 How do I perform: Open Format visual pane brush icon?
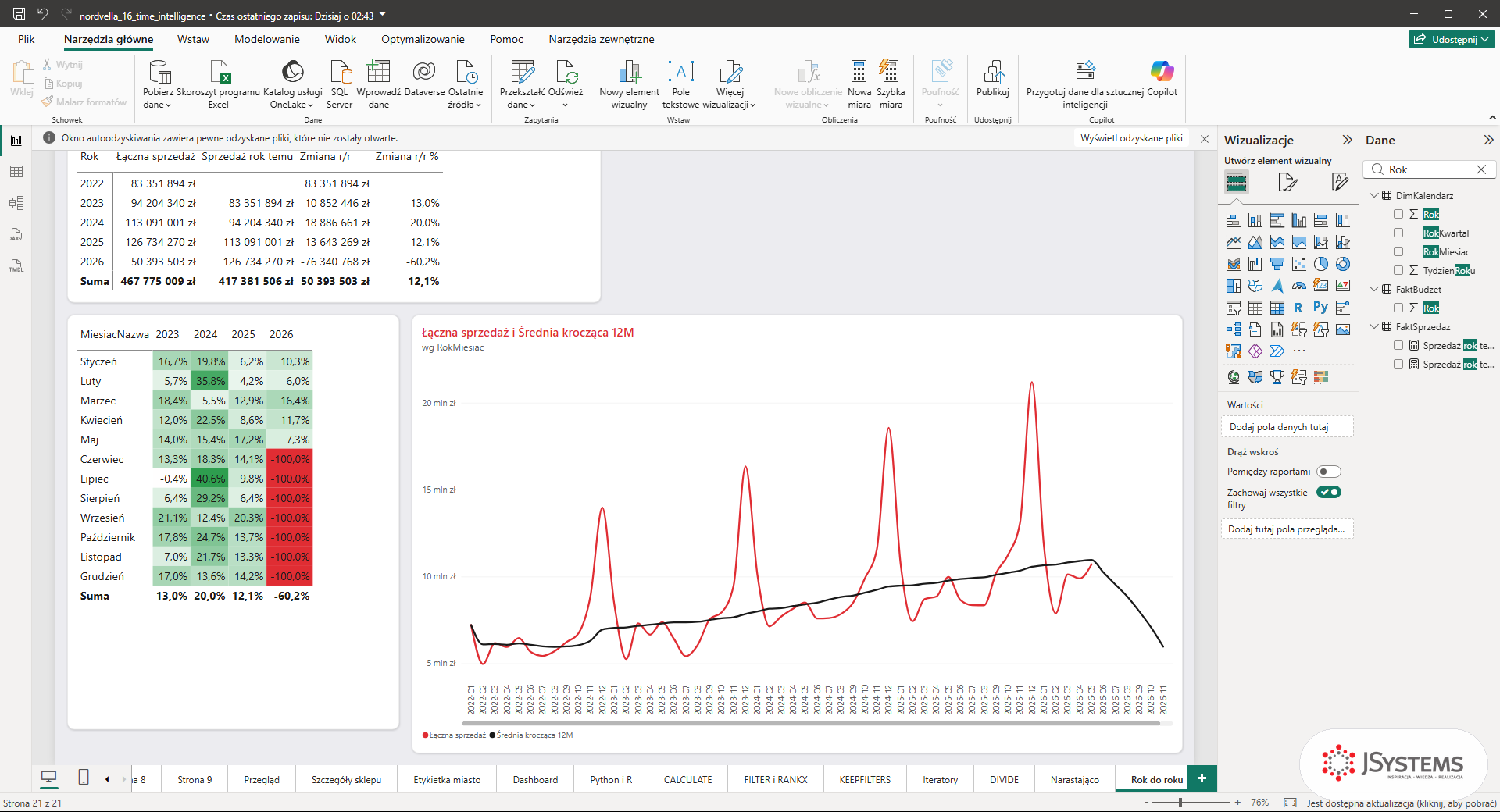pyautogui.click(x=1287, y=183)
